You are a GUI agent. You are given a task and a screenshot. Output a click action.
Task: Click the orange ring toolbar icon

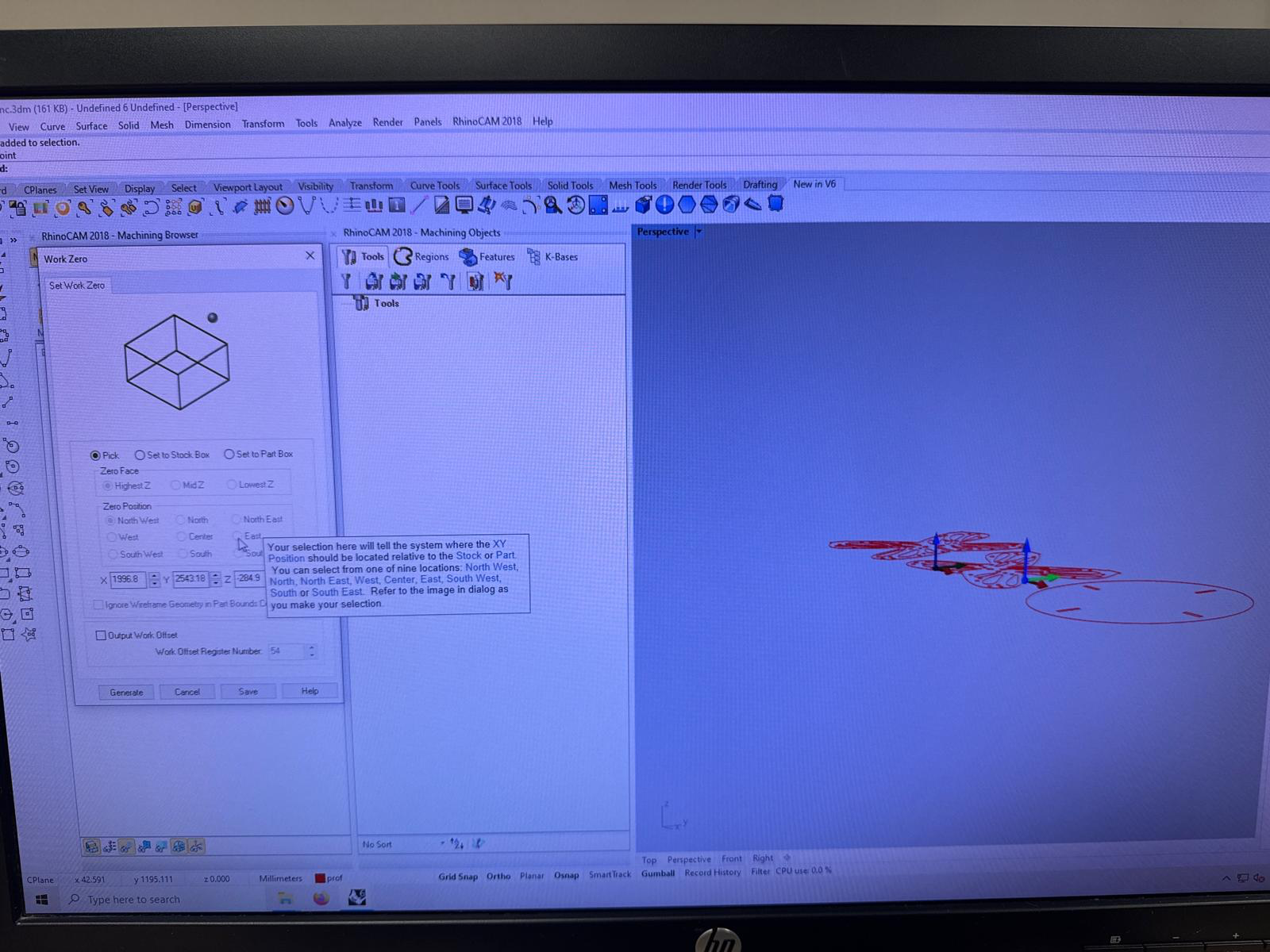(63, 208)
